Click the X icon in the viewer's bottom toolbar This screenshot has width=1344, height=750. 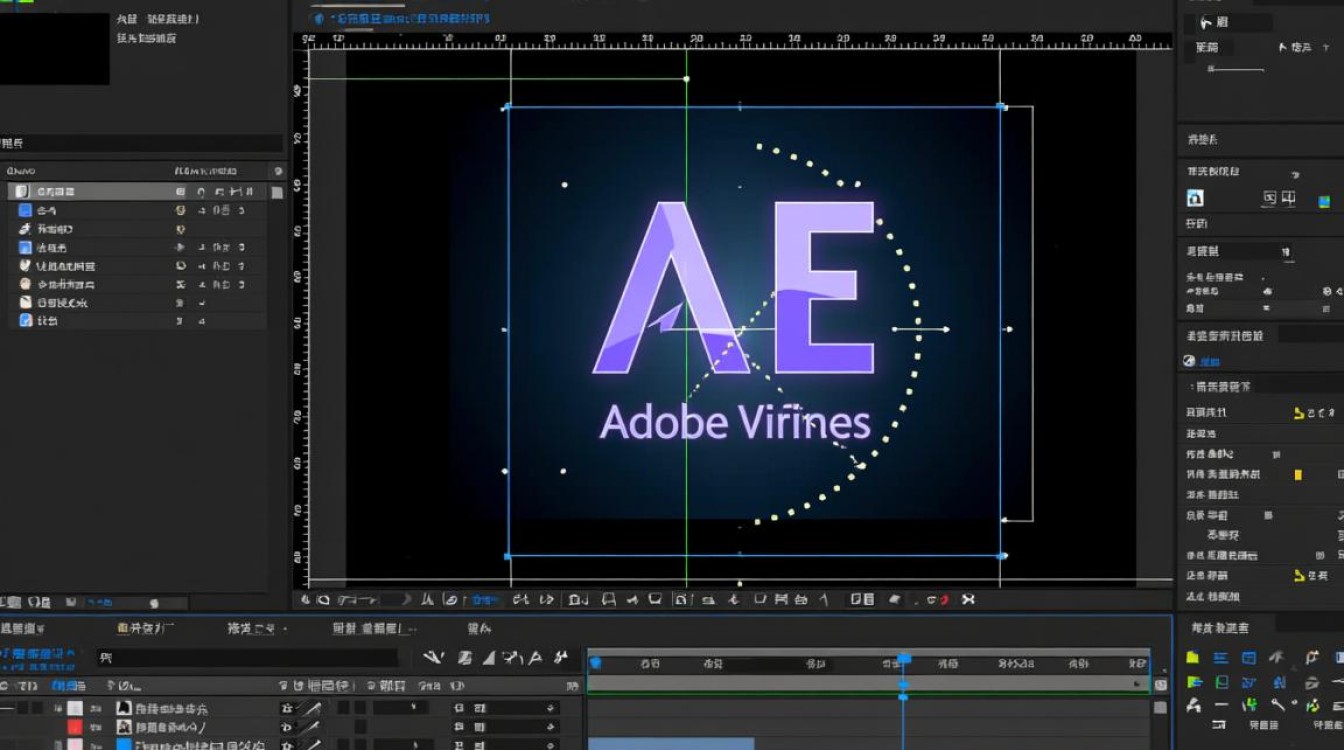pos(968,600)
